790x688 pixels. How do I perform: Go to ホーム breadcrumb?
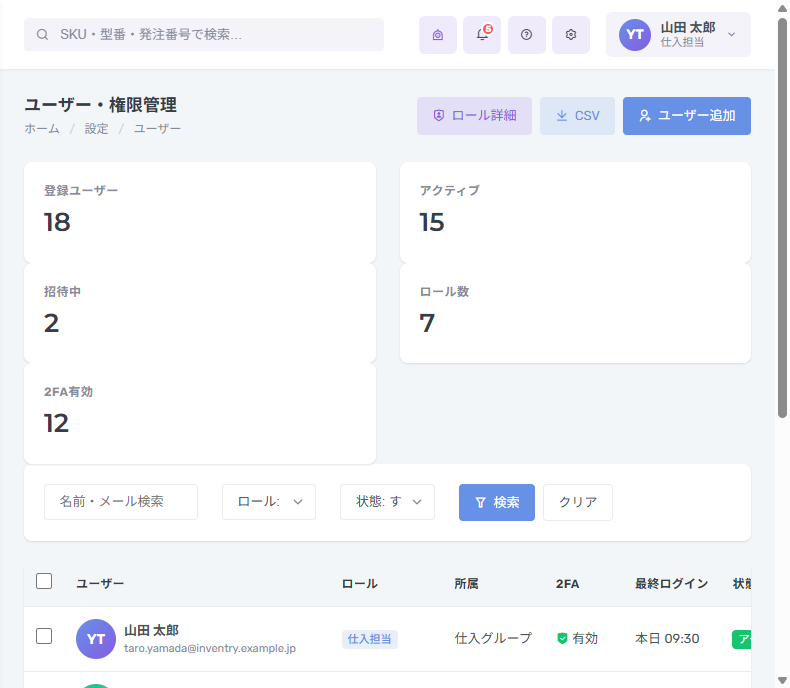(x=42, y=129)
